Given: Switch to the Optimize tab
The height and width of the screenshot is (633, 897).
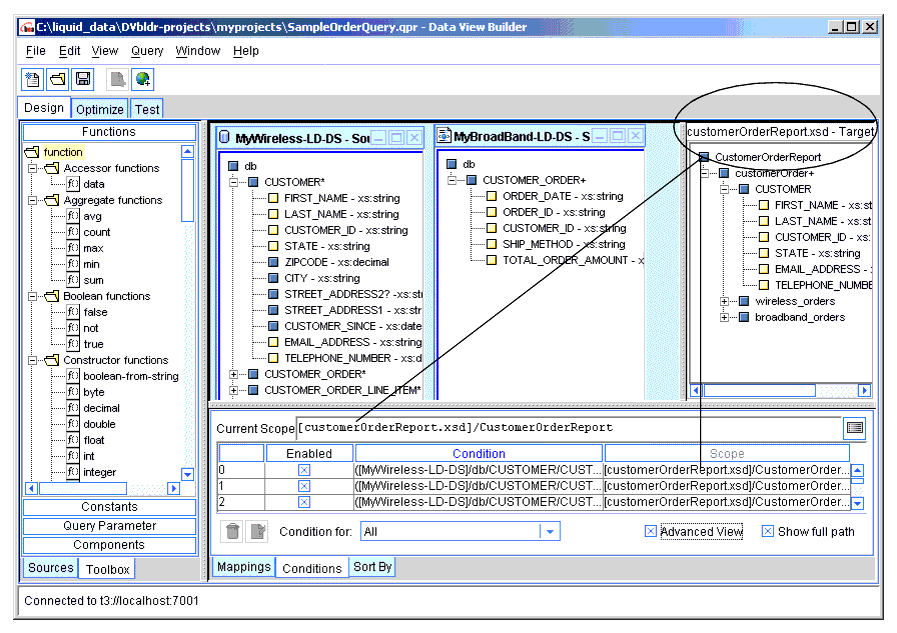Looking at the screenshot, I should (x=100, y=109).
